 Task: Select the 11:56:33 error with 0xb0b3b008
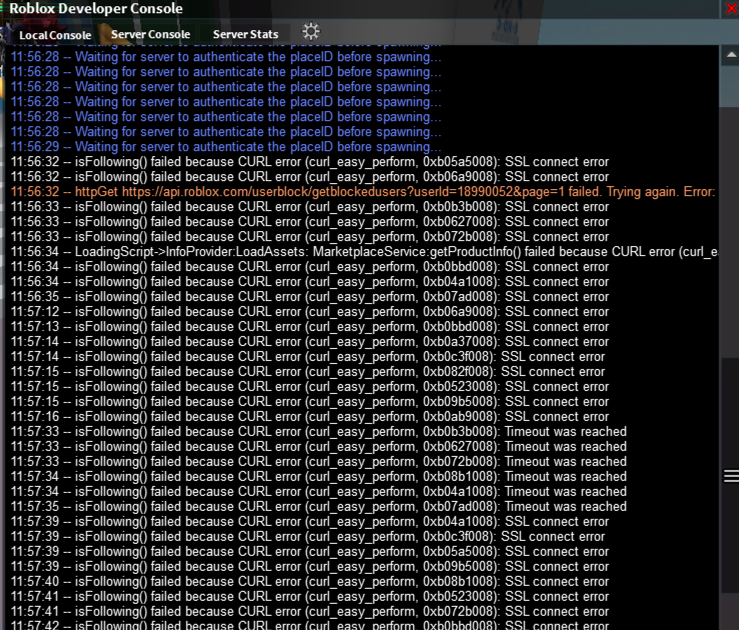[310, 207]
